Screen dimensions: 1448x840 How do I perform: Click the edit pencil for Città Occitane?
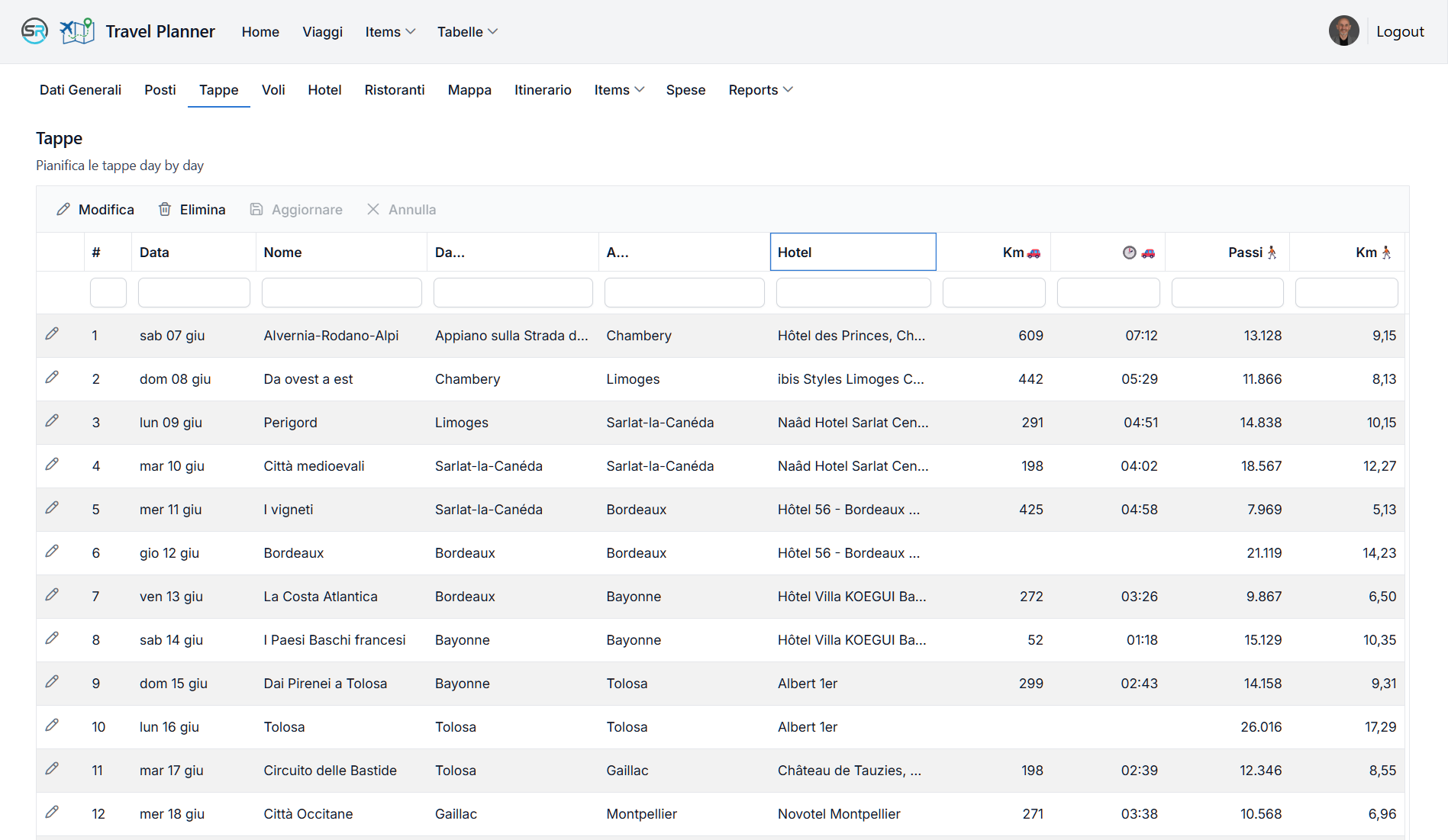[52, 813]
